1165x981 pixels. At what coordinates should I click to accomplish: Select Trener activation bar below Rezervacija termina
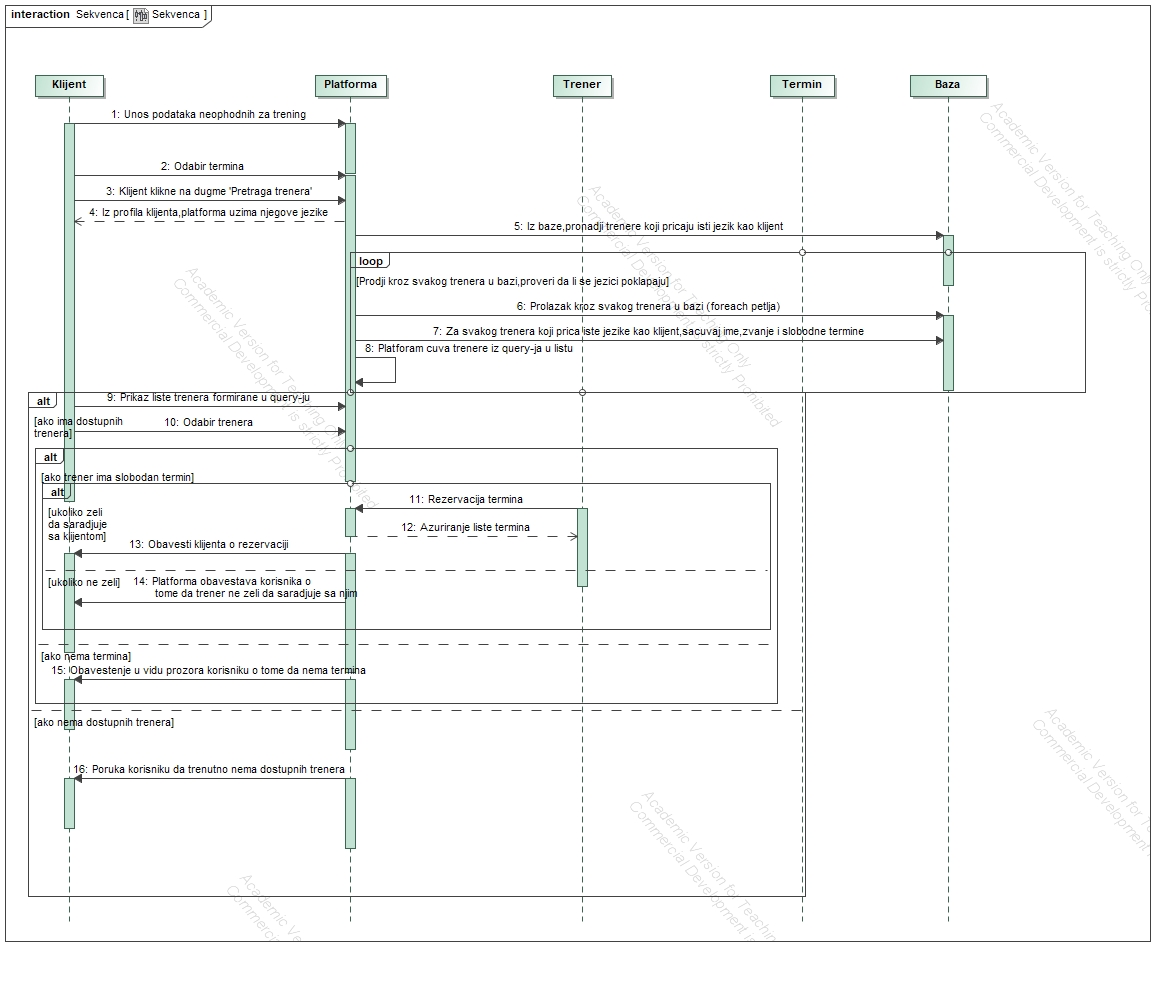582,548
